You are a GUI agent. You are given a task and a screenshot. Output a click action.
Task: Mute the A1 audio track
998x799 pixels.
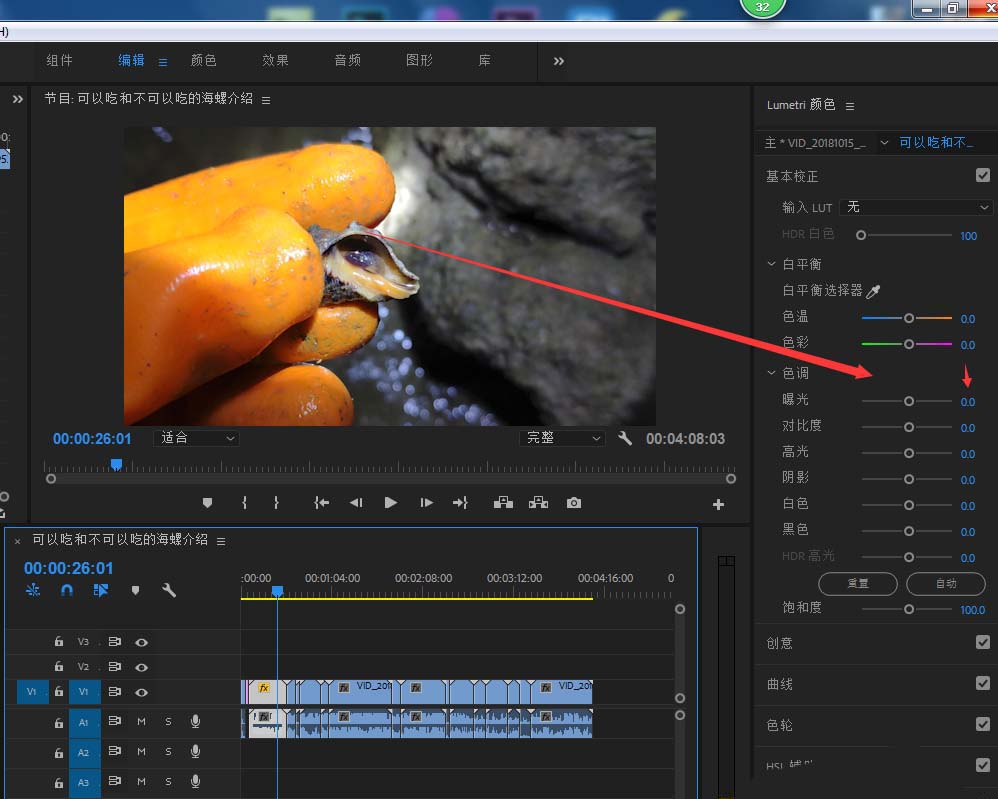(x=141, y=722)
